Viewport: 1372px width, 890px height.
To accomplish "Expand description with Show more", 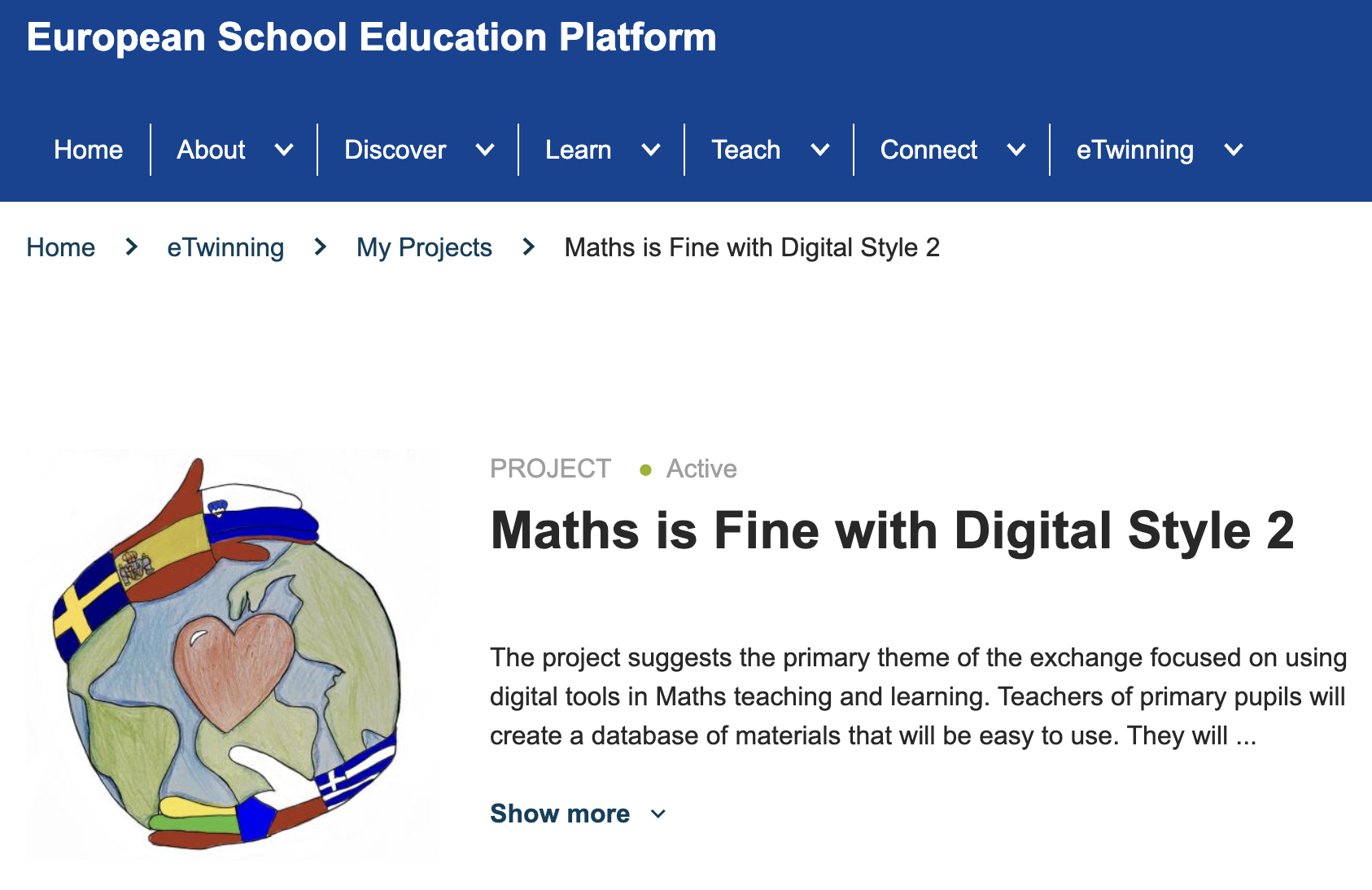I will click(x=560, y=814).
